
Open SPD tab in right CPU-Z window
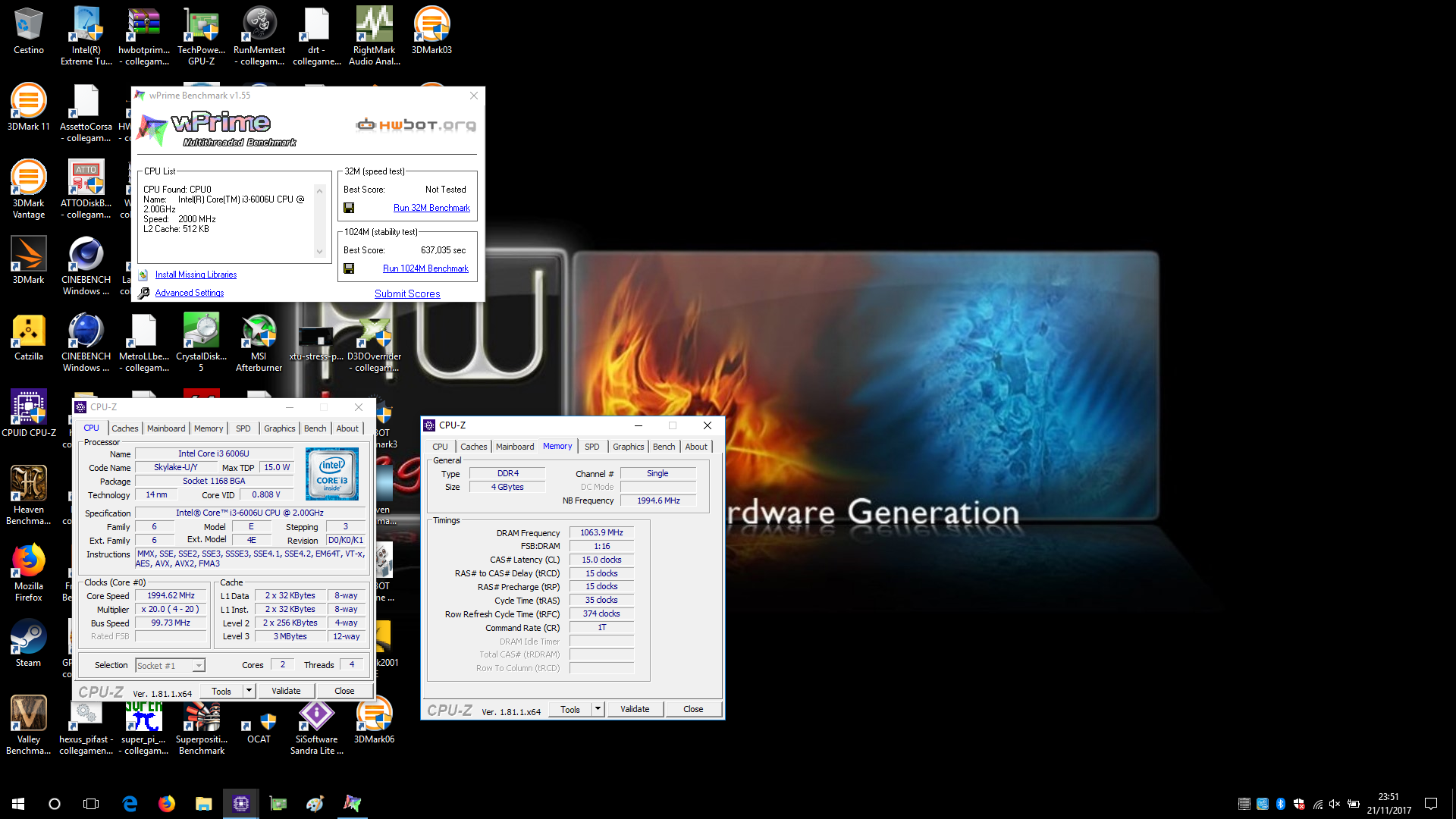click(592, 447)
